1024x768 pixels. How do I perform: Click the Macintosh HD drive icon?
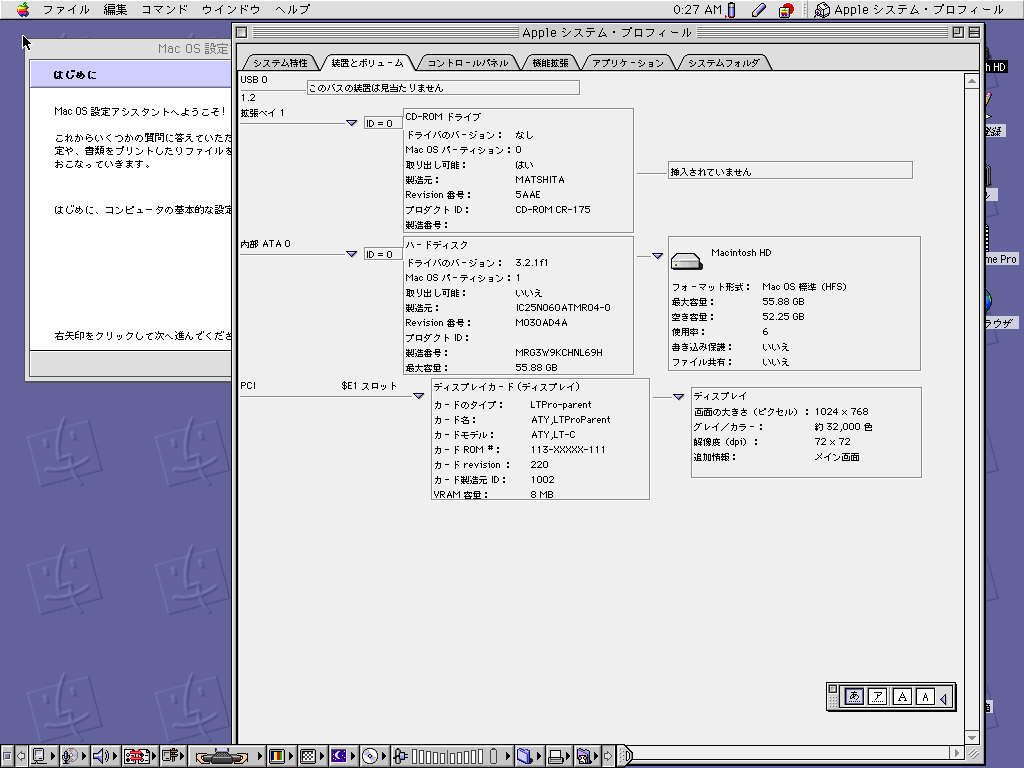click(686, 261)
